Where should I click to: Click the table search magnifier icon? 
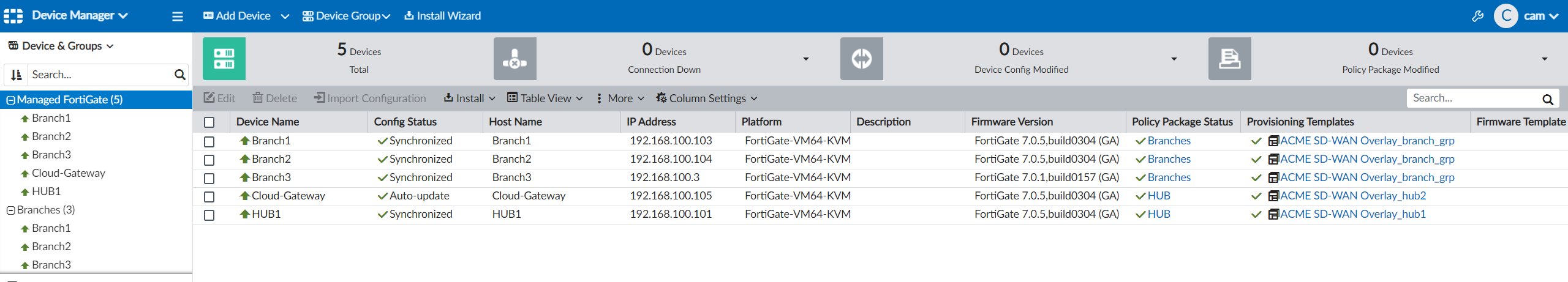[1548, 98]
